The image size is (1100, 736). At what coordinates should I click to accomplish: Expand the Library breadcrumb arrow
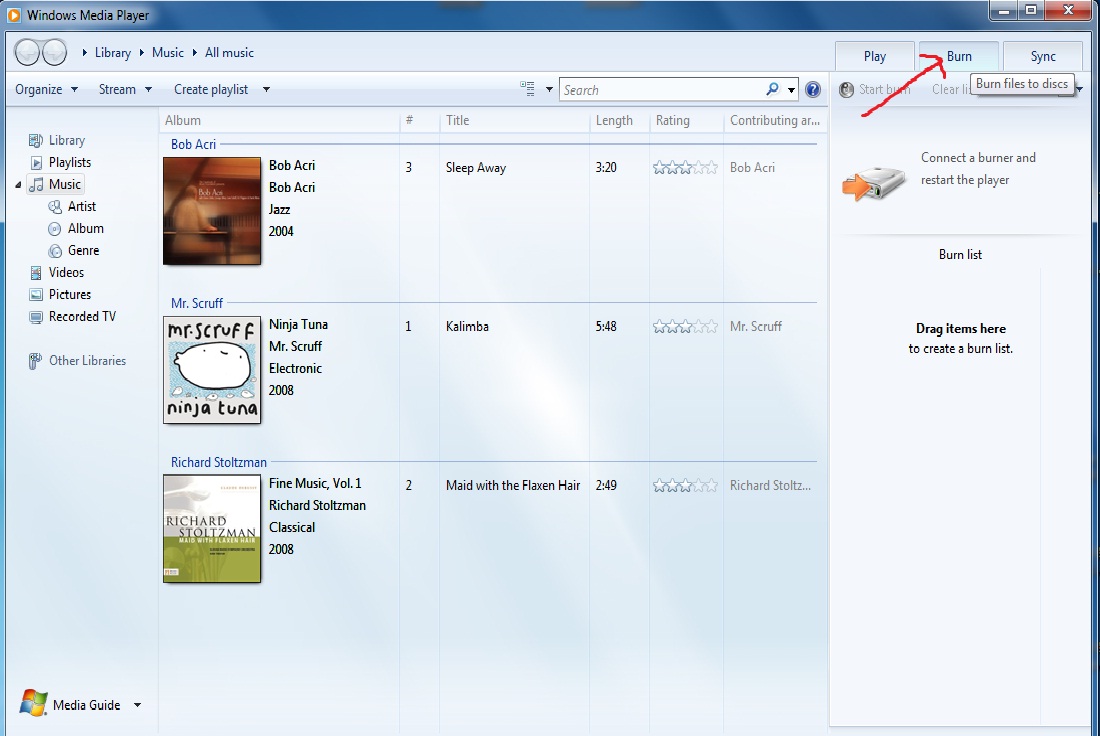click(x=84, y=53)
